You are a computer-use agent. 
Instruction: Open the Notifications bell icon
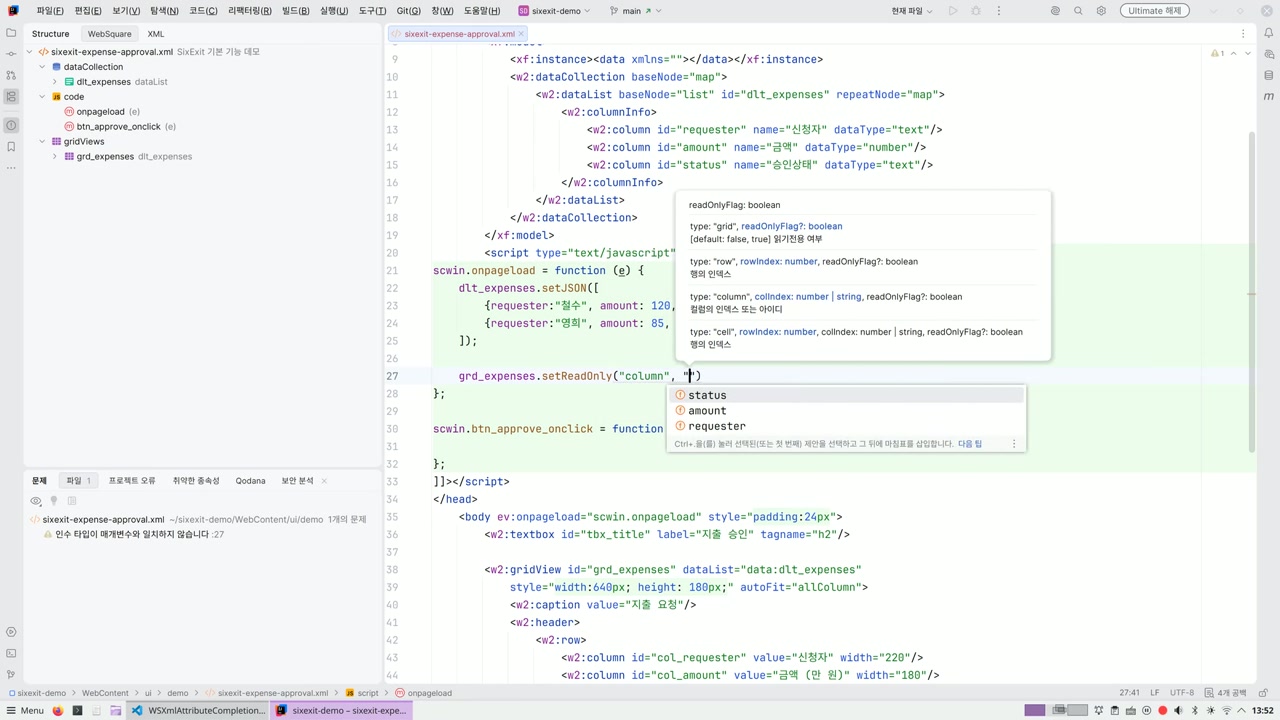(1269, 32)
